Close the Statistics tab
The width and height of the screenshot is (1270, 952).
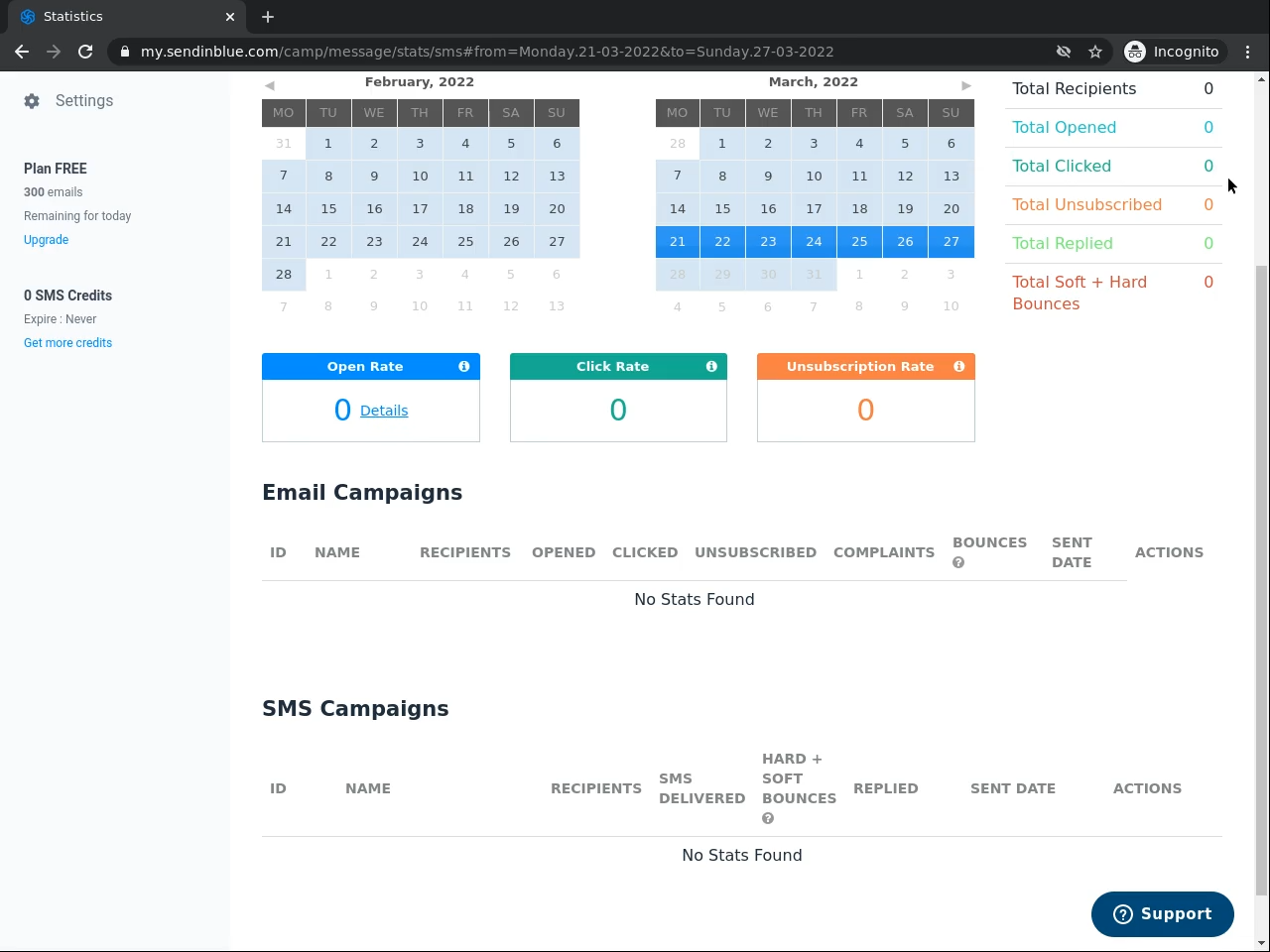coord(230,17)
